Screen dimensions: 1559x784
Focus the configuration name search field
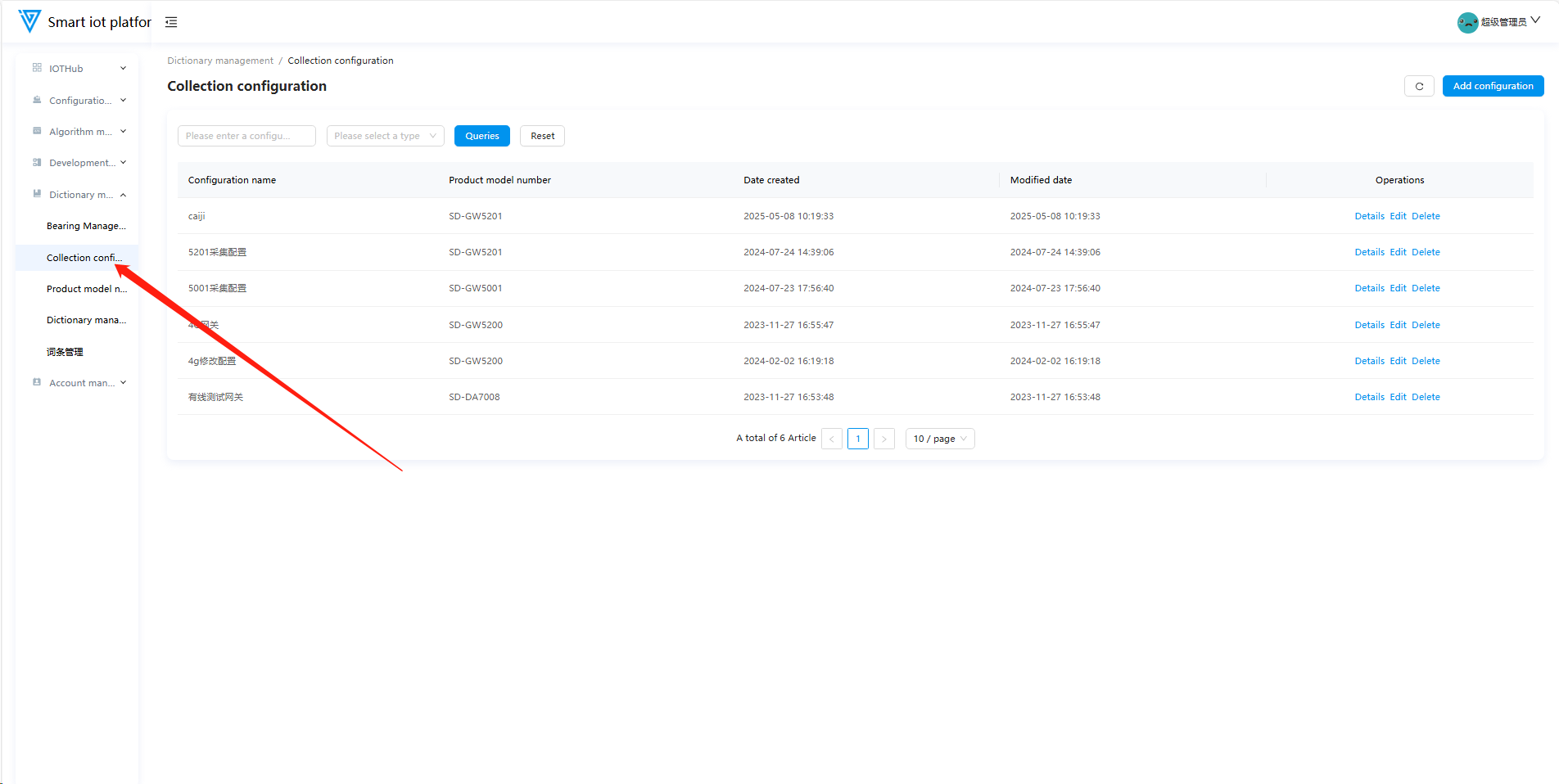(x=246, y=136)
